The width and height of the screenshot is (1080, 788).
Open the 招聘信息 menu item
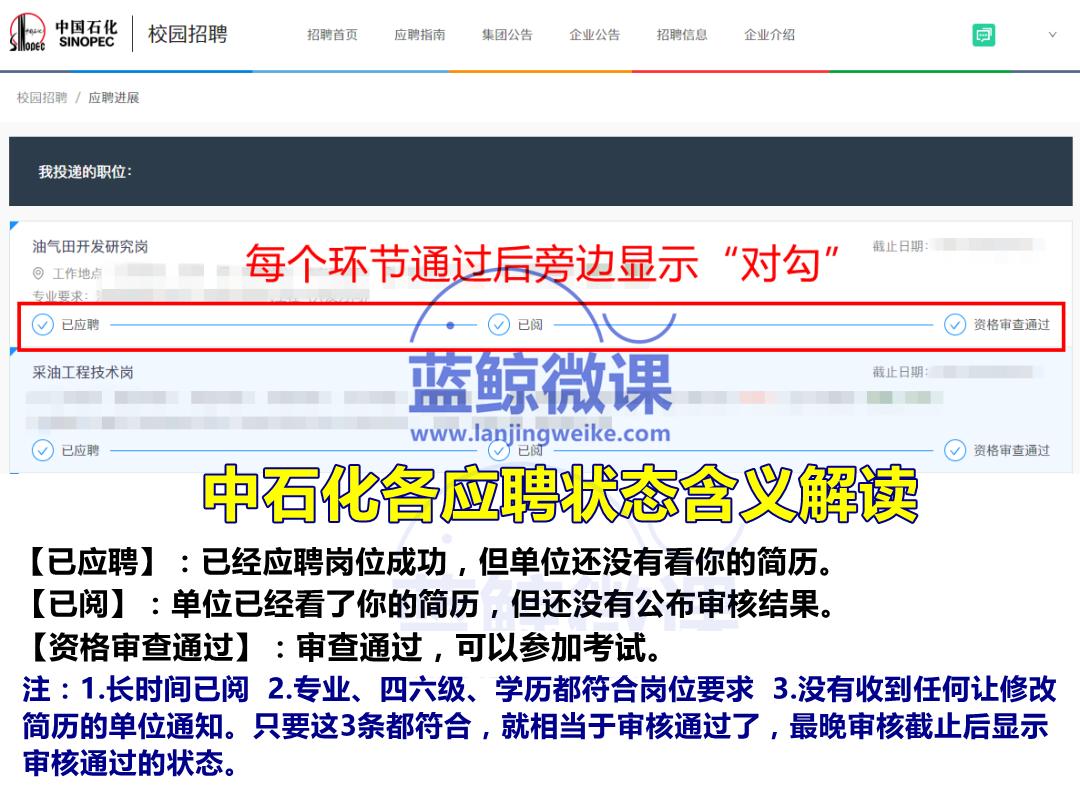coord(680,34)
